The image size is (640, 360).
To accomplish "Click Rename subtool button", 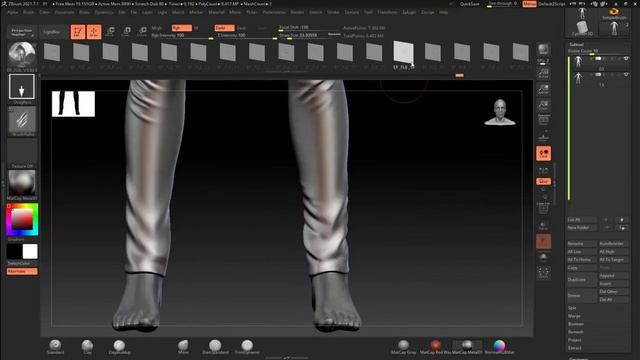I will (x=582, y=244).
